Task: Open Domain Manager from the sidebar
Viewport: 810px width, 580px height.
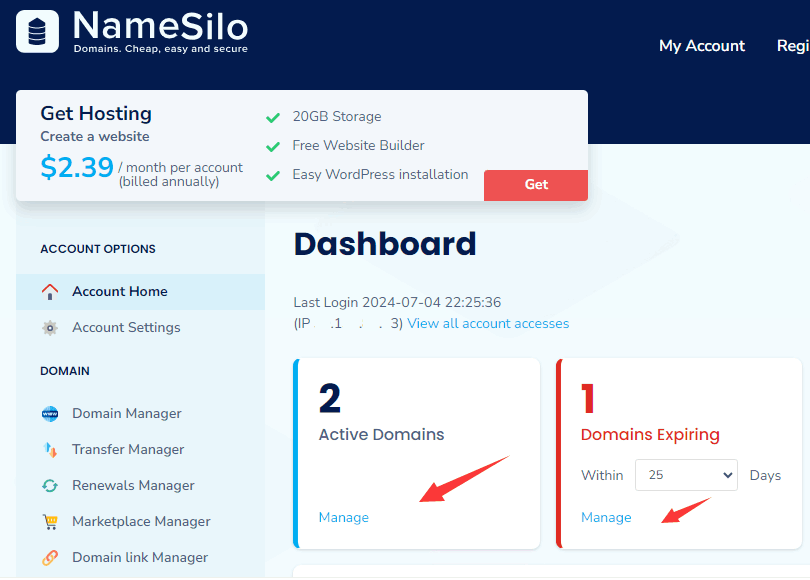Action: pyautogui.click(x=126, y=414)
